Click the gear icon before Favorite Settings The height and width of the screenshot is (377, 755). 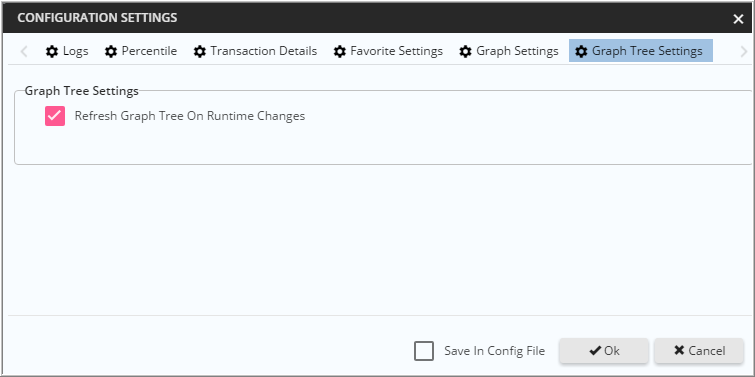click(x=339, y=52)
